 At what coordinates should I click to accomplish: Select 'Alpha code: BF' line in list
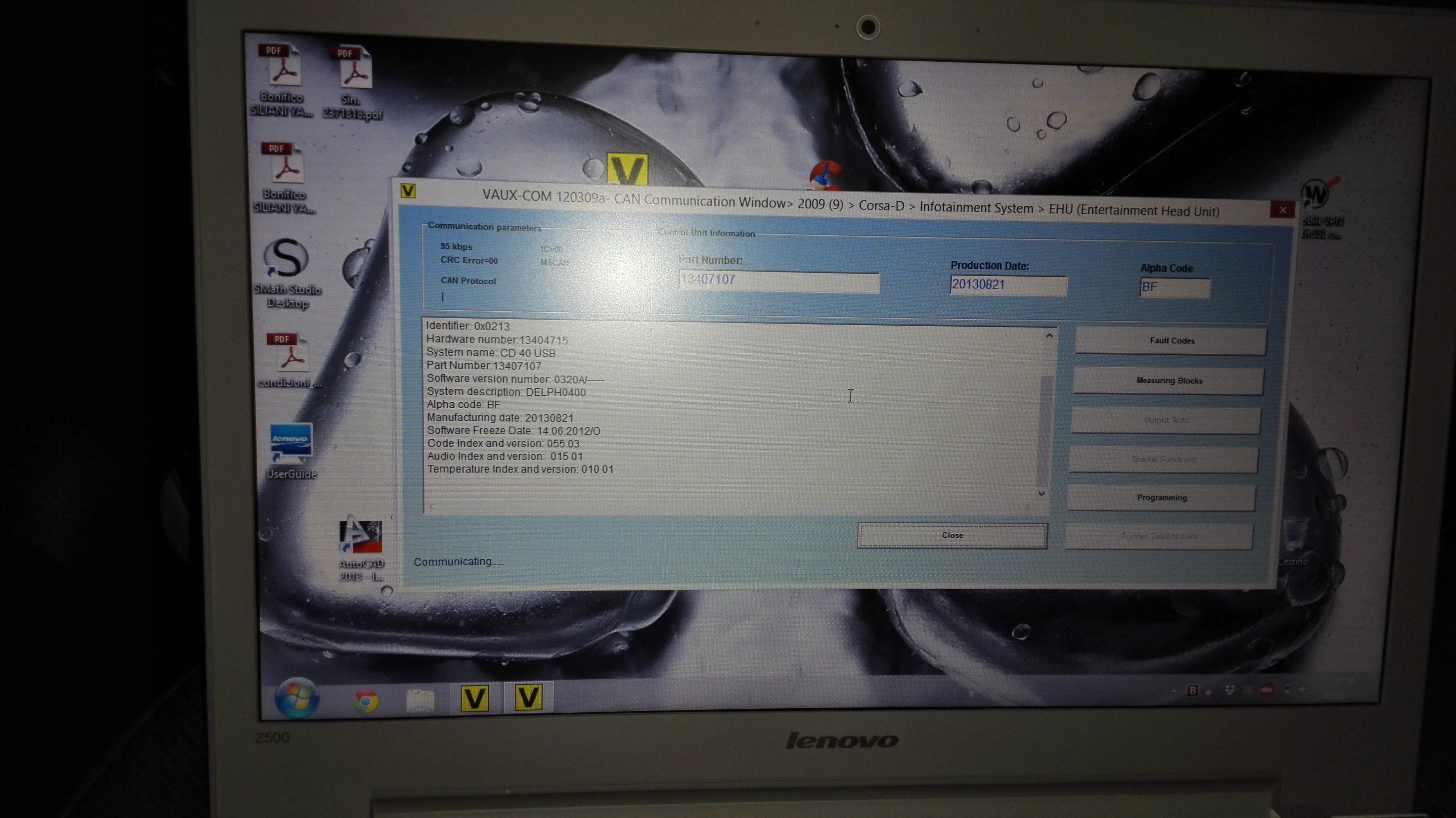463,405
